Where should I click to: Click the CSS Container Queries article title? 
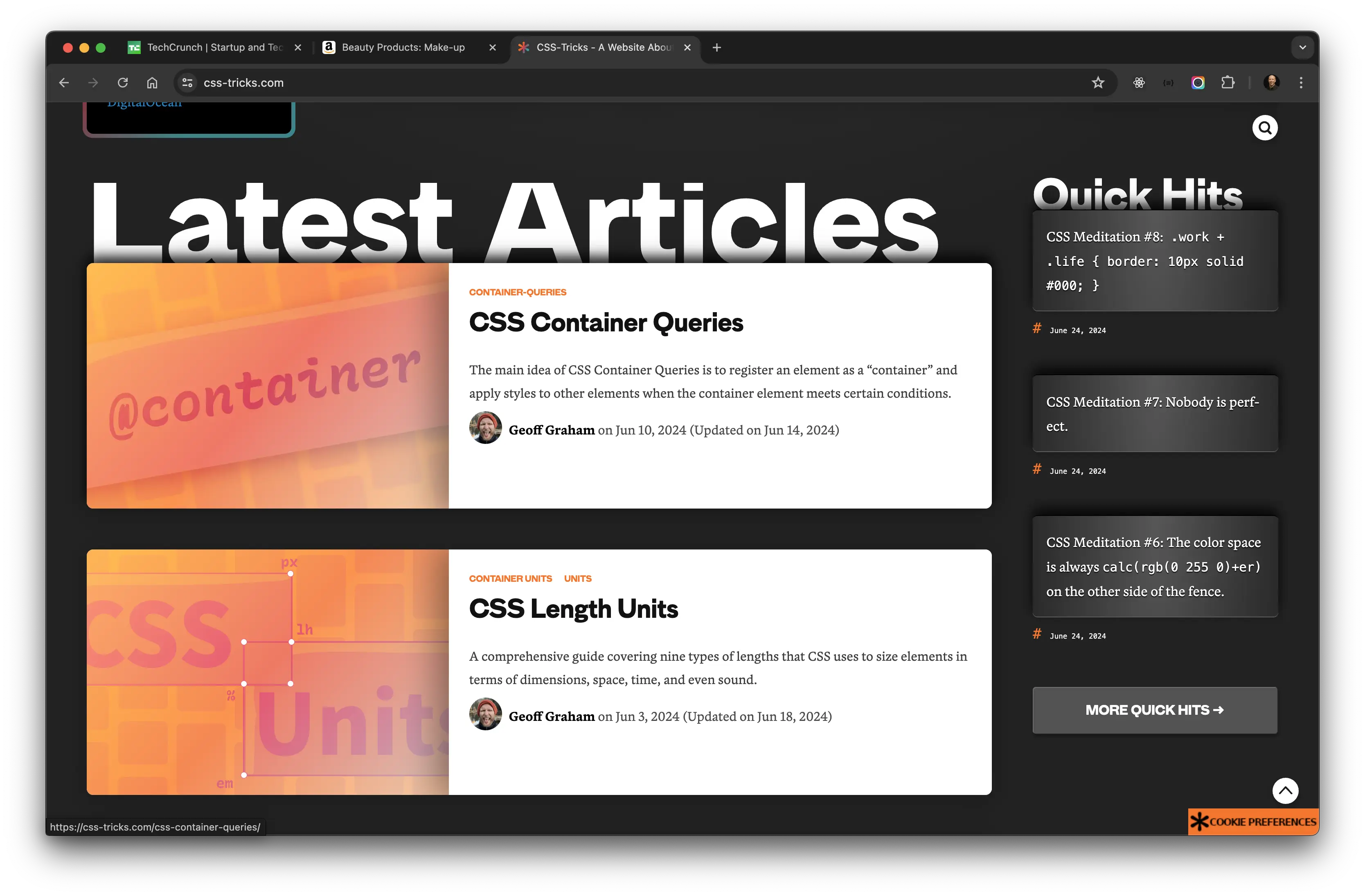[x=605, y=321]
